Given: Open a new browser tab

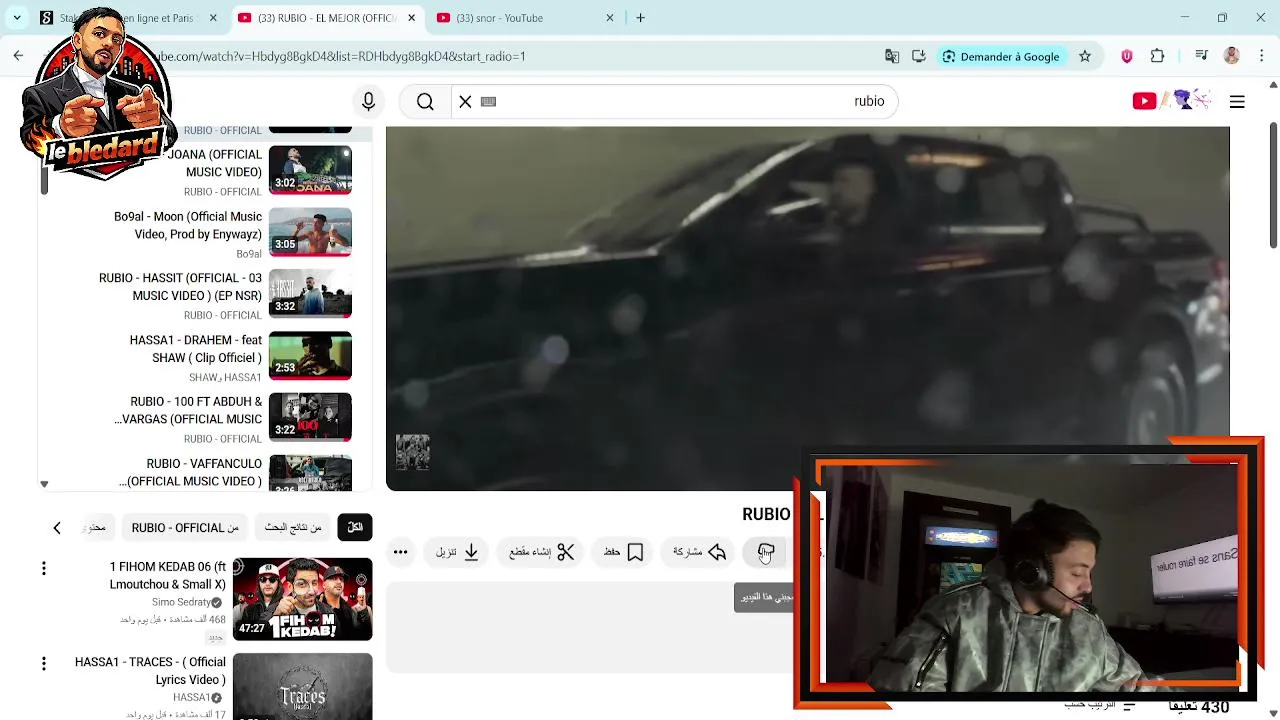Looking at the screenshot, I should [640, 18].
